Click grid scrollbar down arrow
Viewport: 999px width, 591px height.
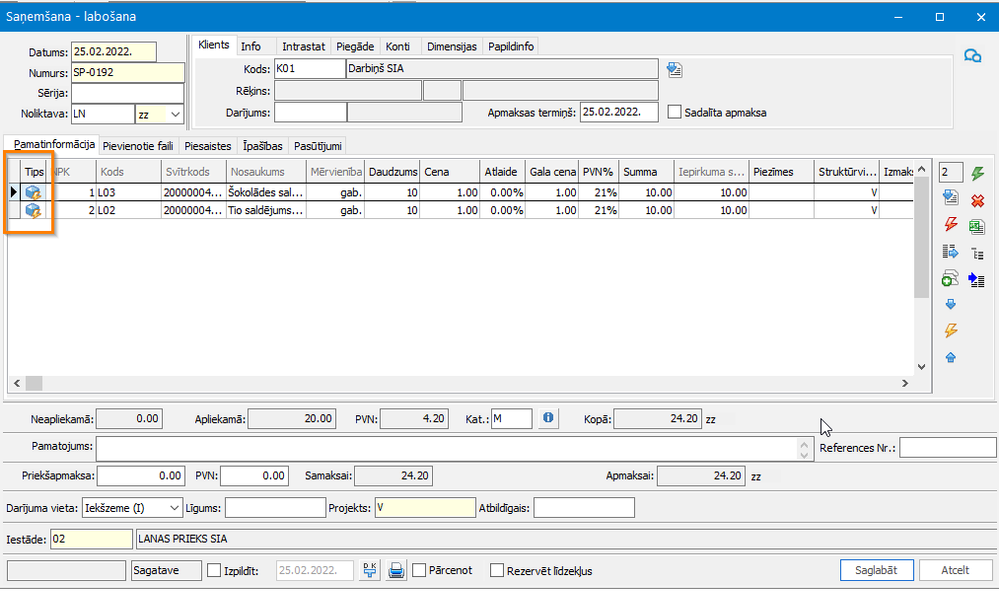[921, 367]
